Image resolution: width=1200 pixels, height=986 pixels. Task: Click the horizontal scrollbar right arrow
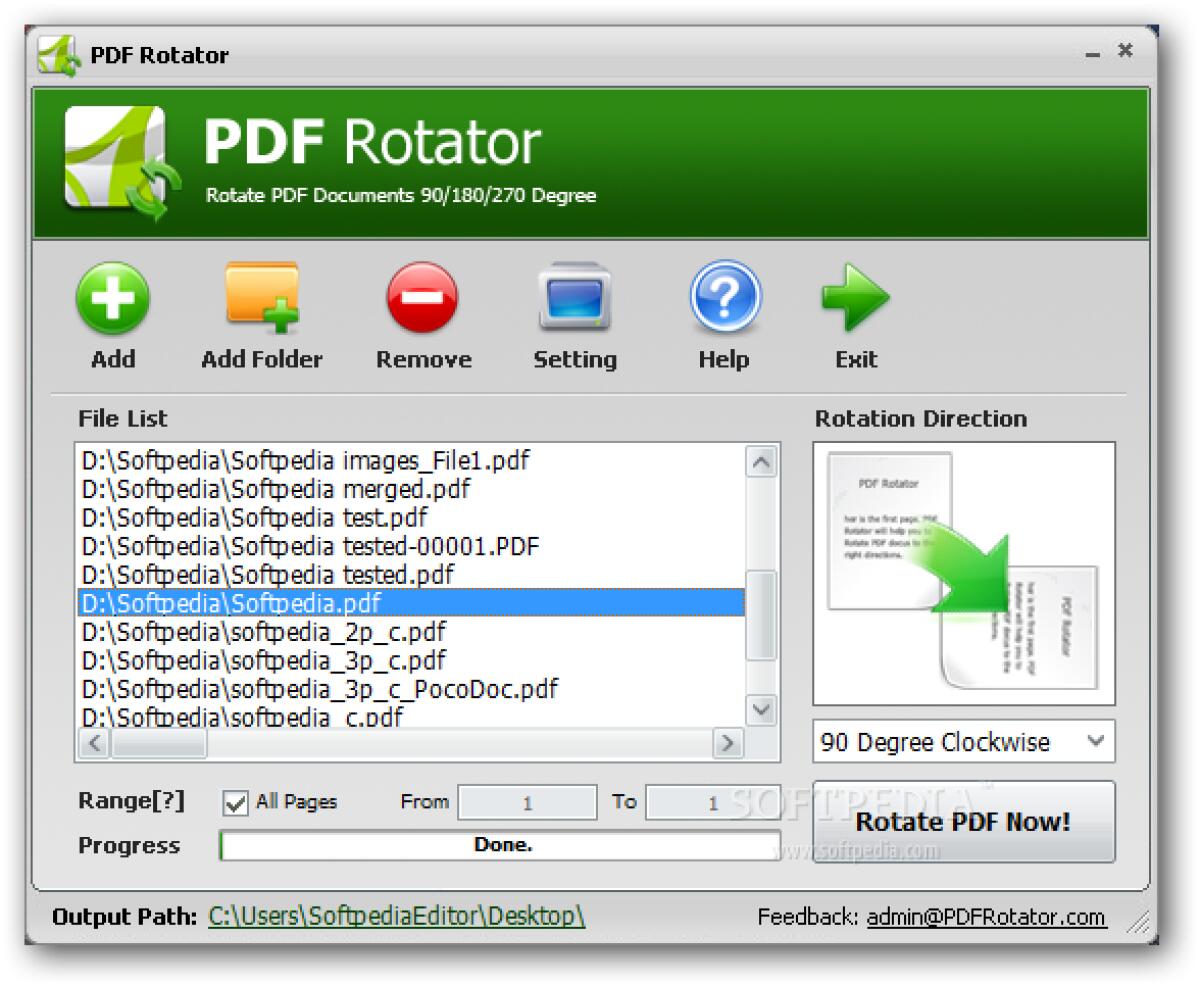point(729,744)
